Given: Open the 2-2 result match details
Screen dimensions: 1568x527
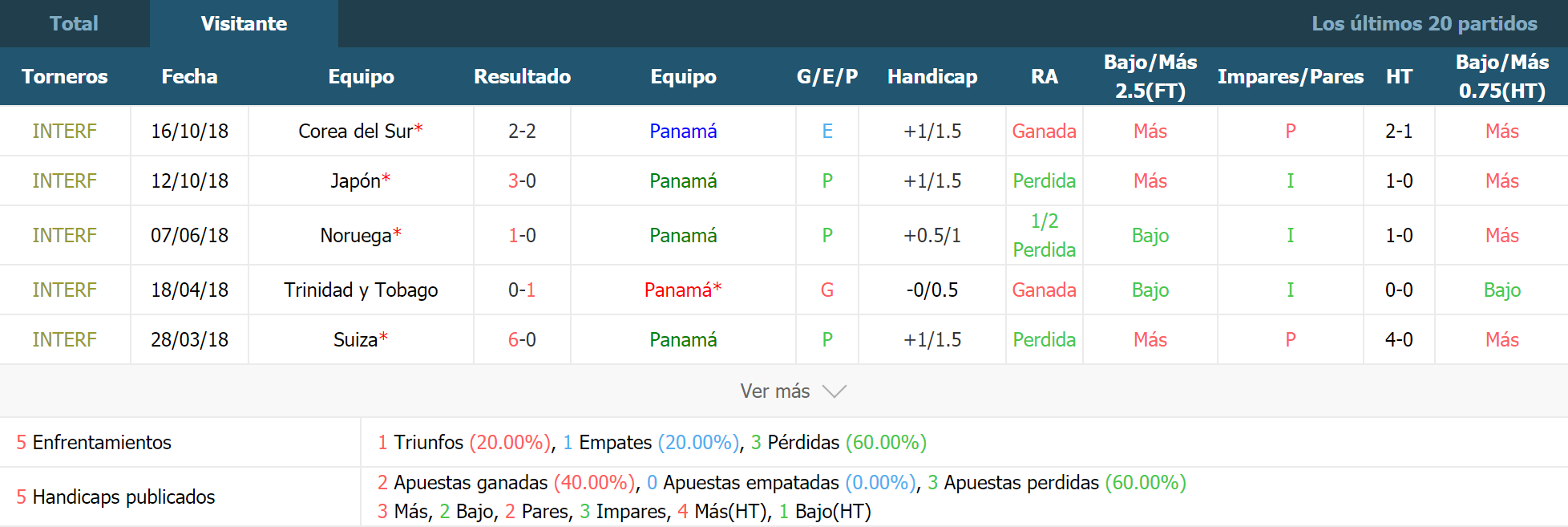Looking at the screenshot, I should point(522,131).
